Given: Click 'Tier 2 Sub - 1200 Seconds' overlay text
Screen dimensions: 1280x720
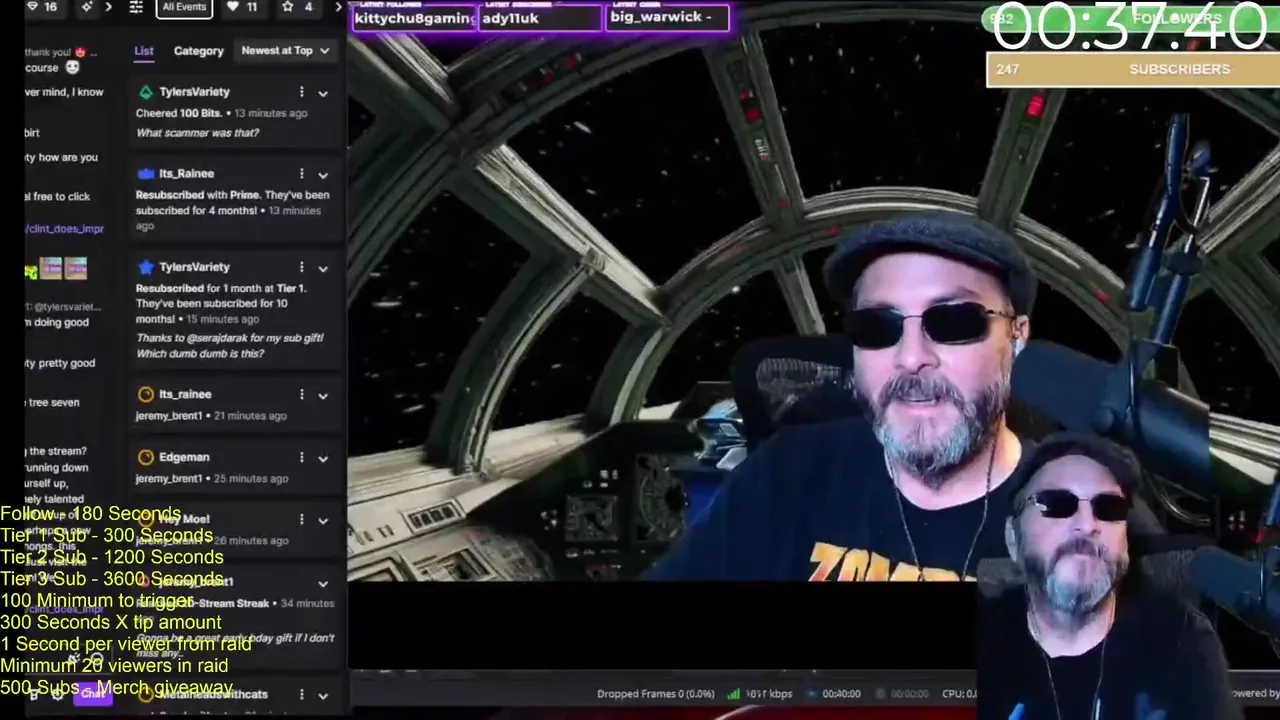Looking at the screenshot, I should tap(112, 557).
